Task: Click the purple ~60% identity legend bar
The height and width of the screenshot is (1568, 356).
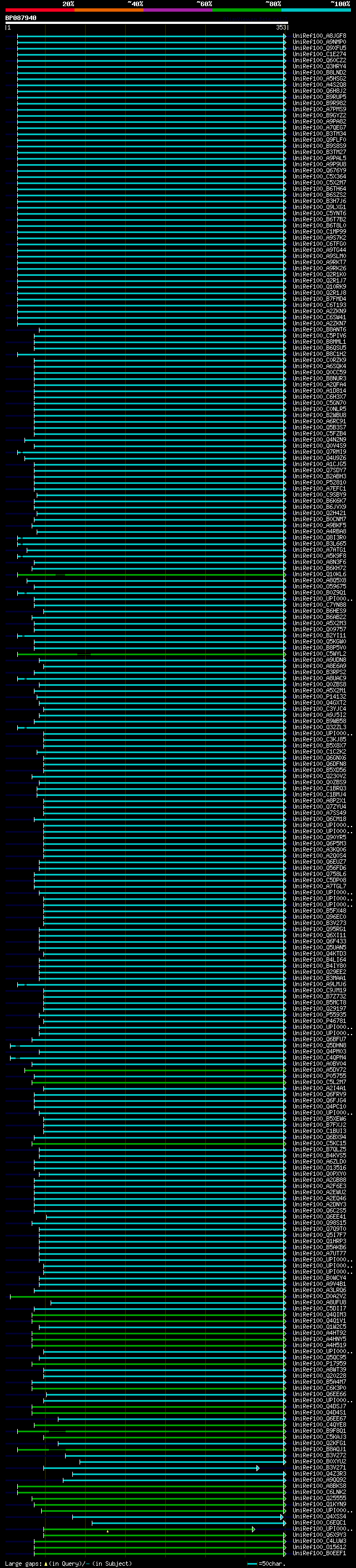Action: (179, 11)
